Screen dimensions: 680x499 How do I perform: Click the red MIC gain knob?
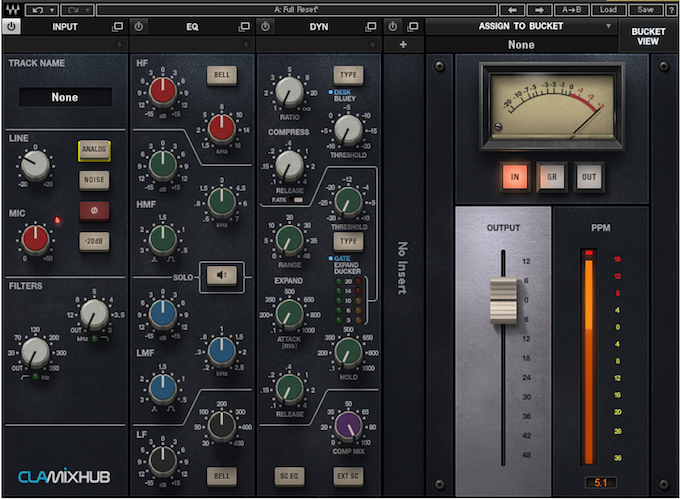35,239
